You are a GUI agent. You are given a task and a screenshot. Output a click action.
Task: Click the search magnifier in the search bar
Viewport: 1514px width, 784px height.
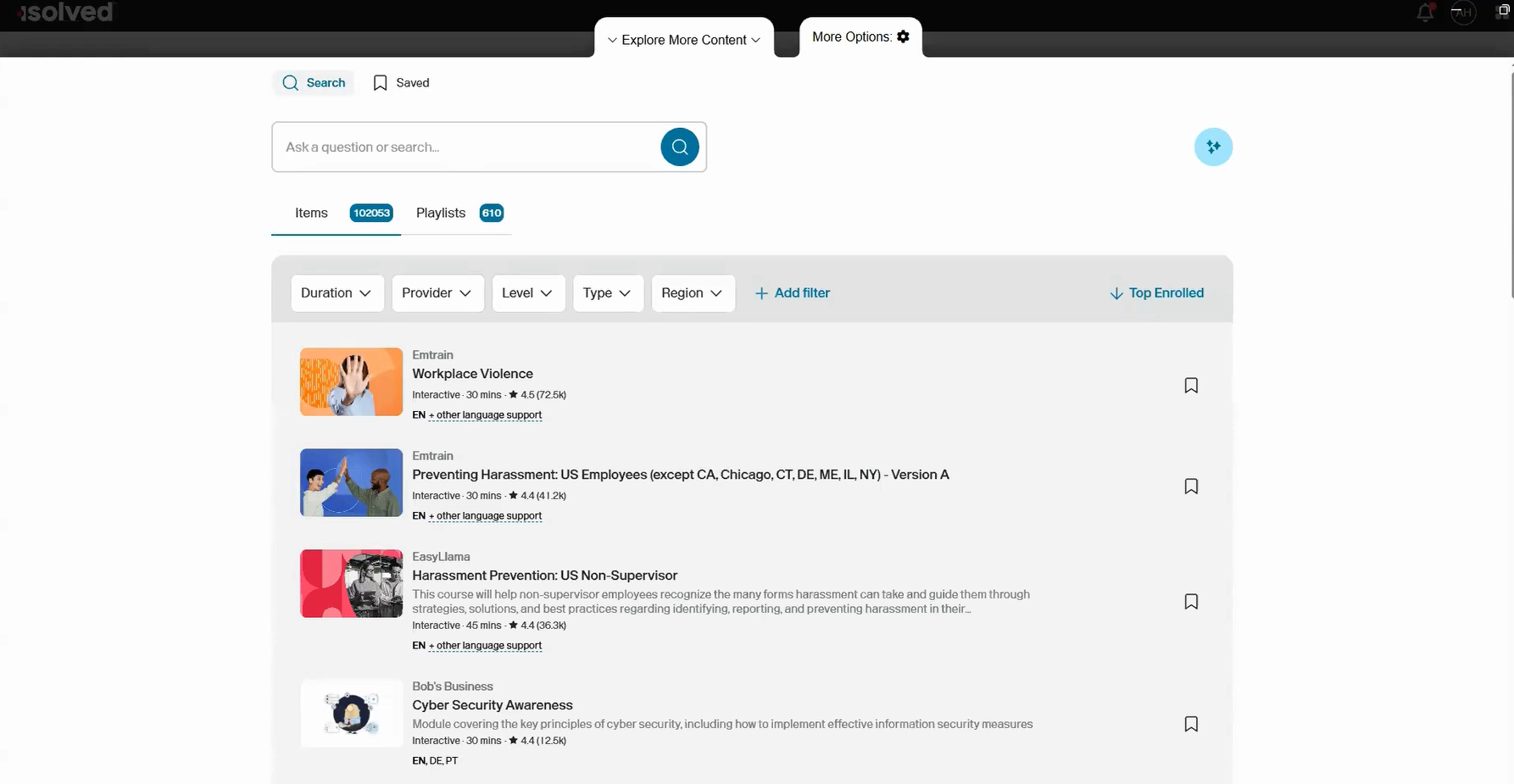coord(679,147)
